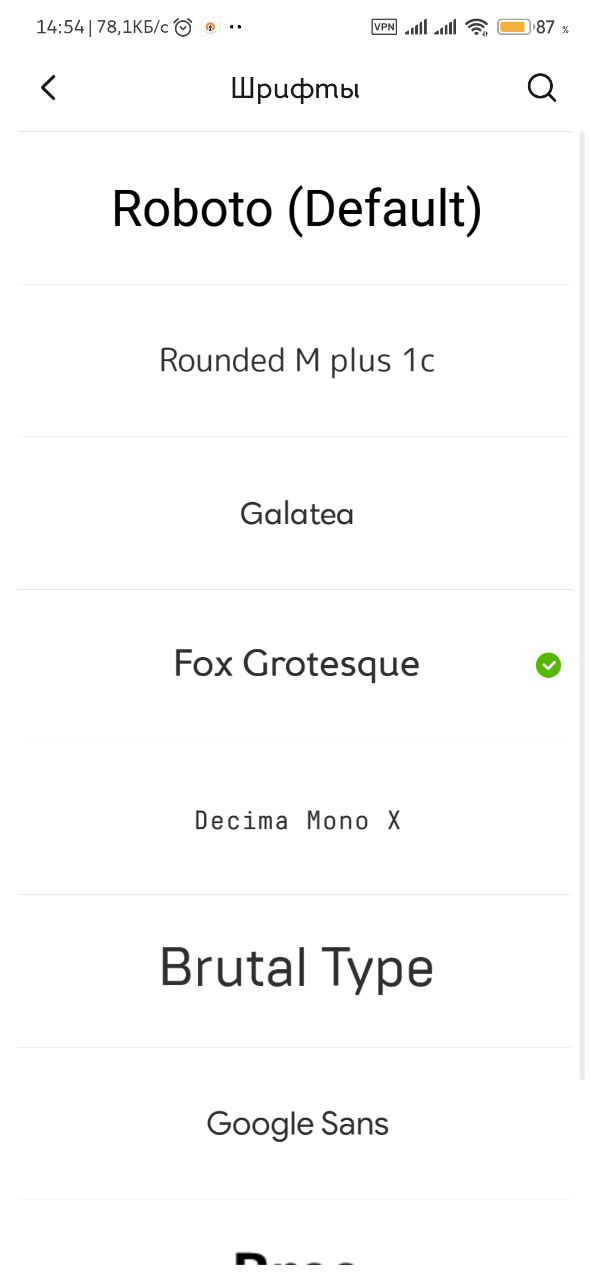Select the Google Sans font
The width and height of the screenshot is (590, 1280).
click(x=295, y=1124)
